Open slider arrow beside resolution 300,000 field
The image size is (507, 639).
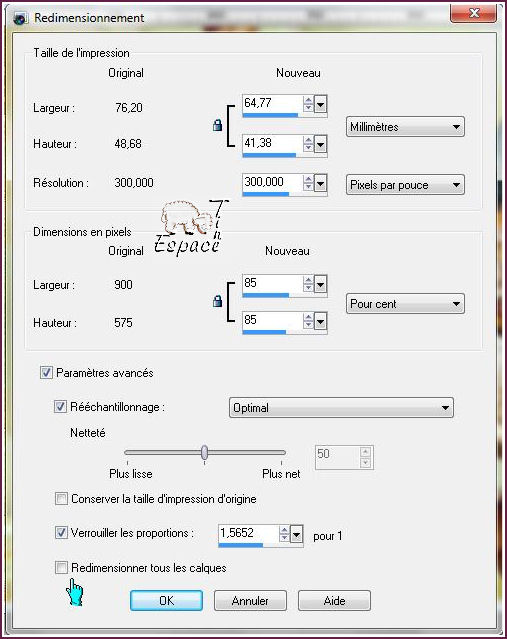click(x=321, y=183)
